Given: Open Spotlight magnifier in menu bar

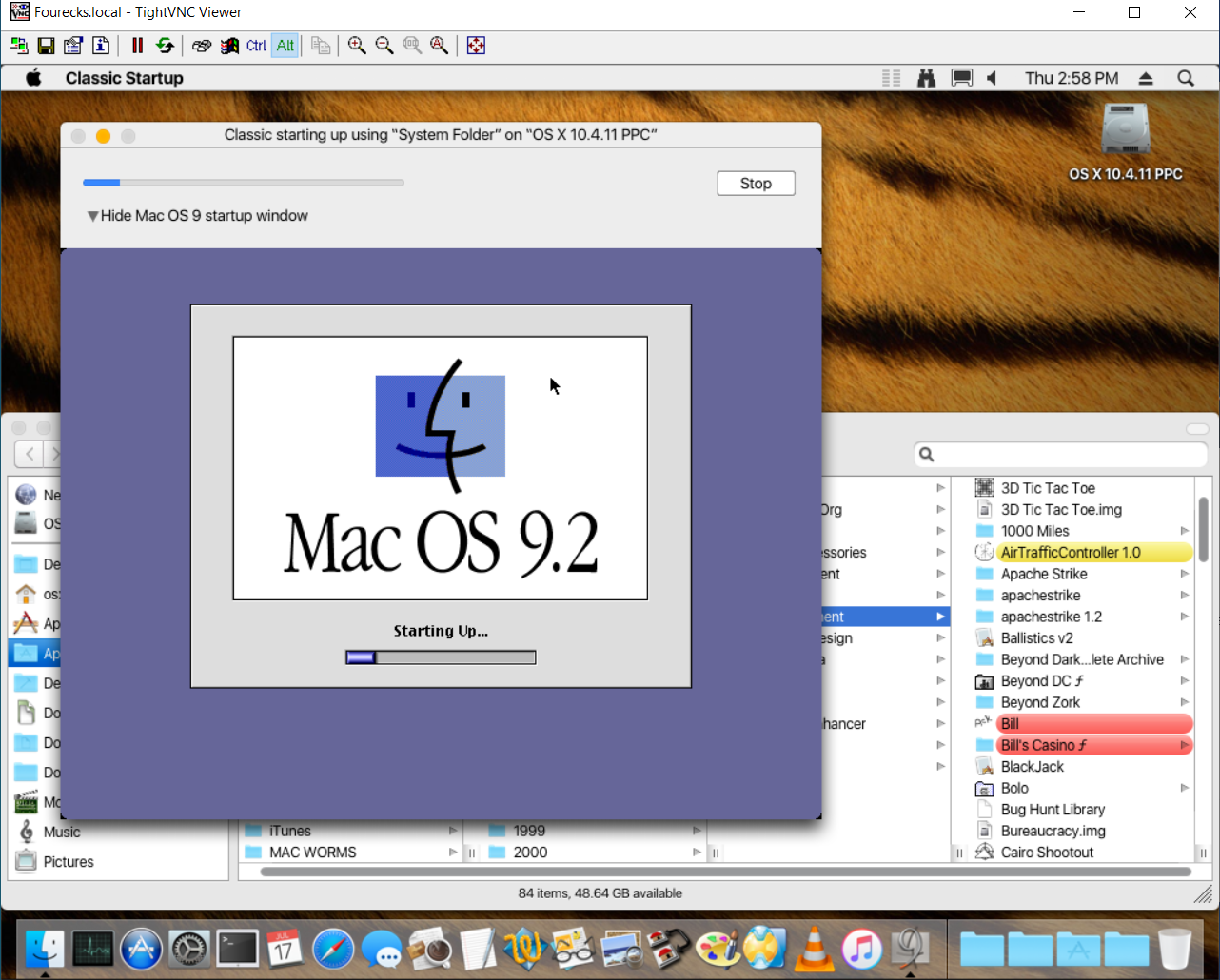Looking at the screenshot, I should (x=1186, y=78).
